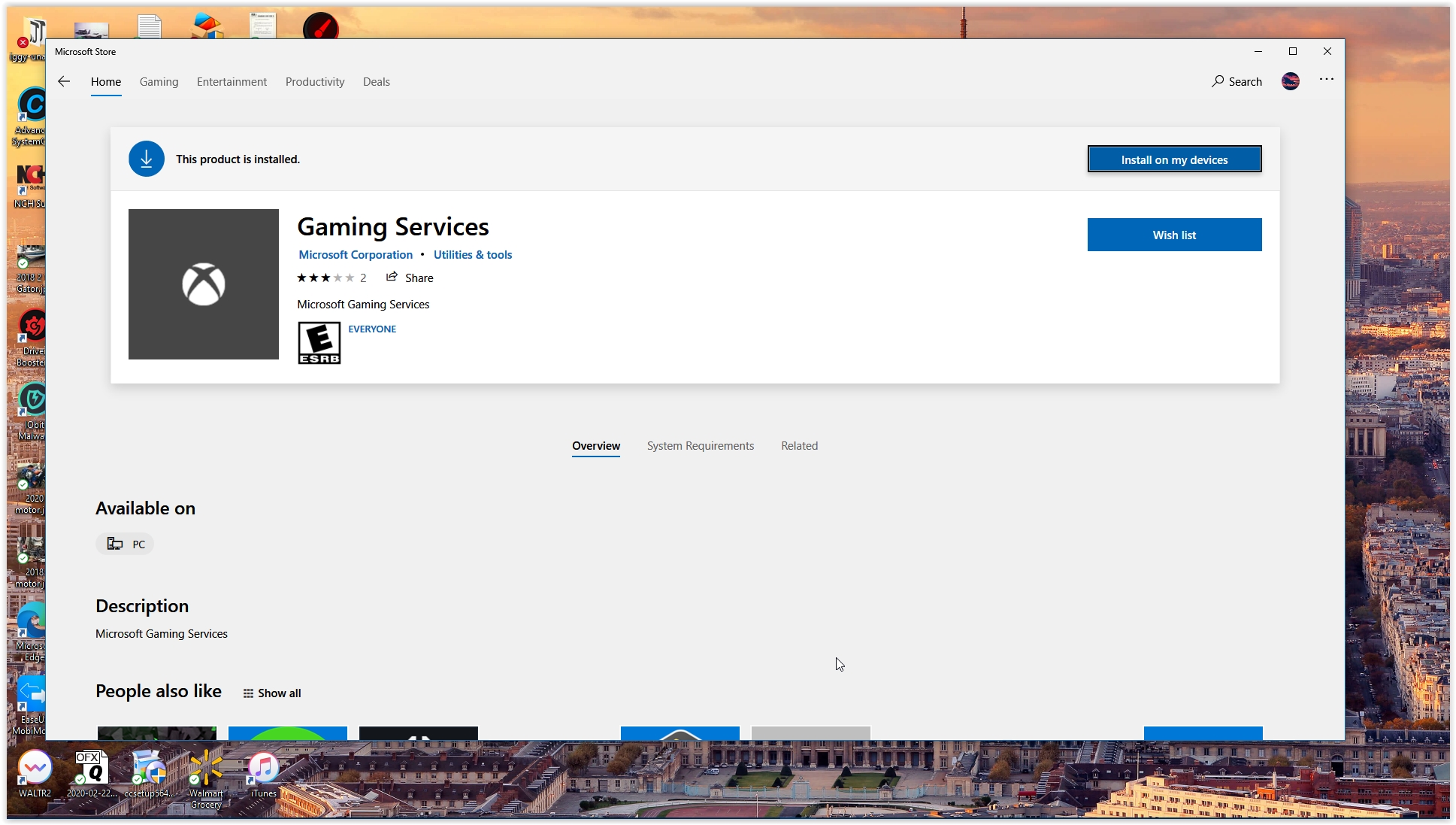The width and height of the screenshot is (1456, 825).
Task: Open Search in the Microsoft Store
Action: 1237,81
